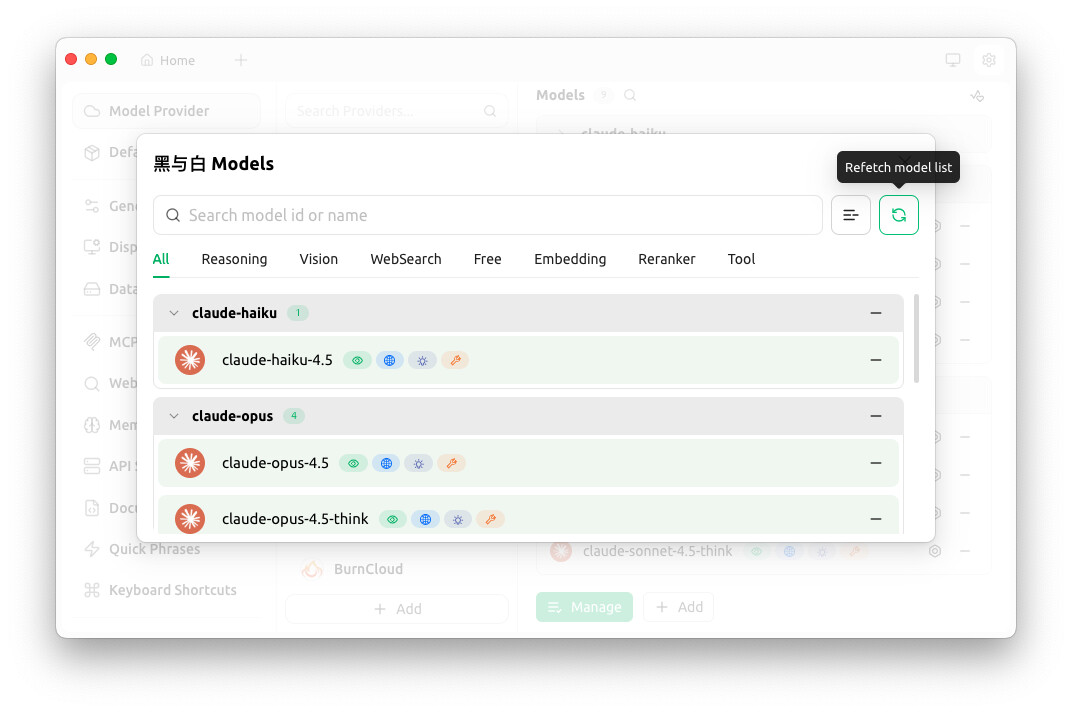The height and width of the screenshot is (712, 1072).
Task: Click the Claude logo next to claude-haiku-4.5
Action: point(190,360)
